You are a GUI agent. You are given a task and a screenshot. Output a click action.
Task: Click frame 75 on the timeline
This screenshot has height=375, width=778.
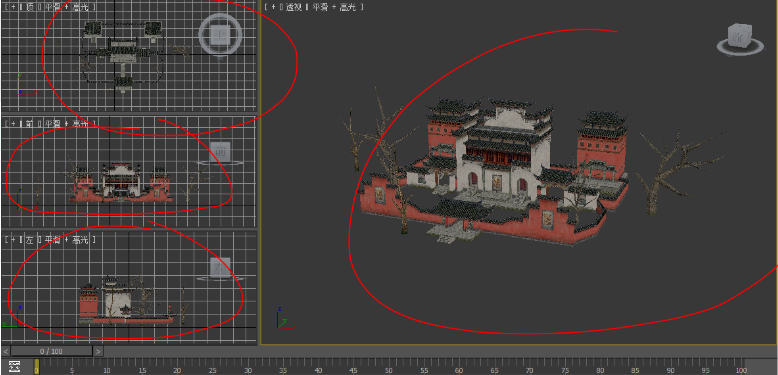tap(565, 370)
